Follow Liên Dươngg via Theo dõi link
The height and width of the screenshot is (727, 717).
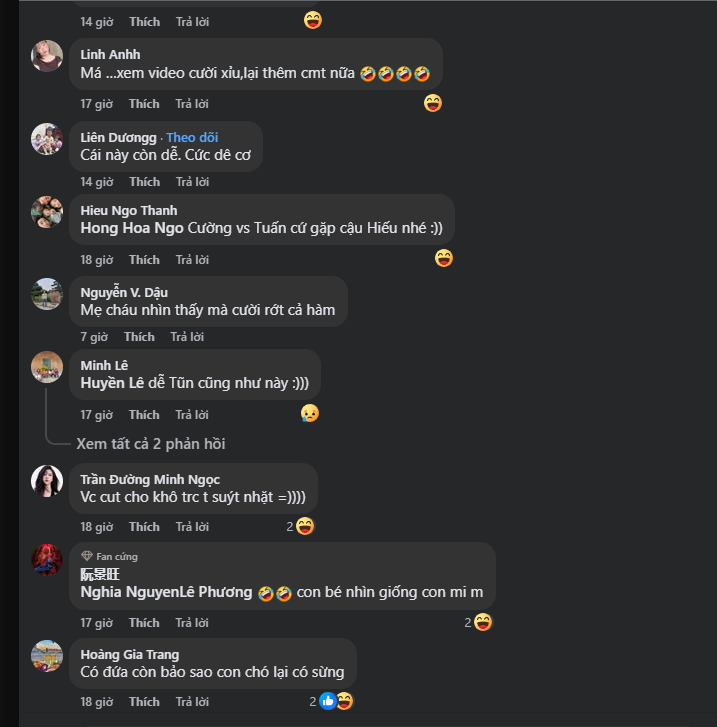[x=192, y=137]
